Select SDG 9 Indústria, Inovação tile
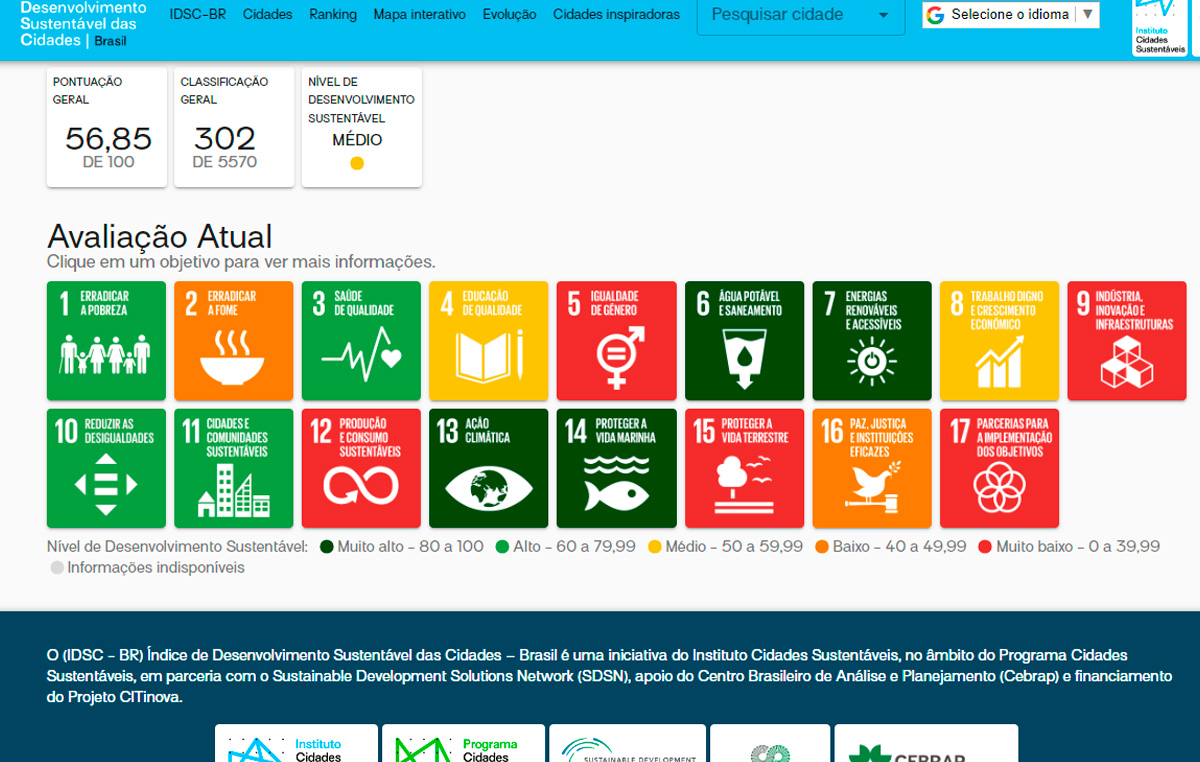Screen dimensions: 1200x762 1127,340
